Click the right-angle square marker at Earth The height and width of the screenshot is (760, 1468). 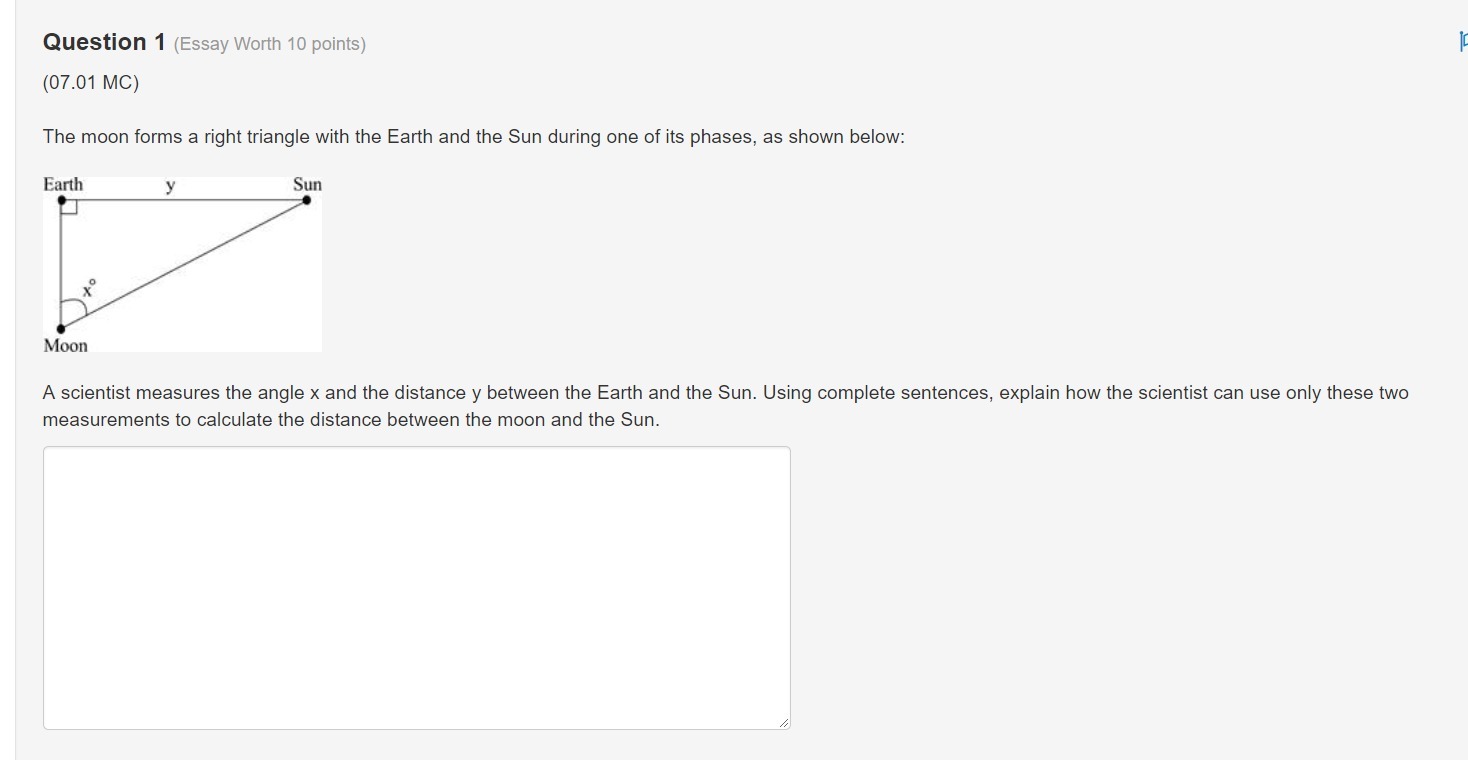pyautogui.click(x=69, y=207)
